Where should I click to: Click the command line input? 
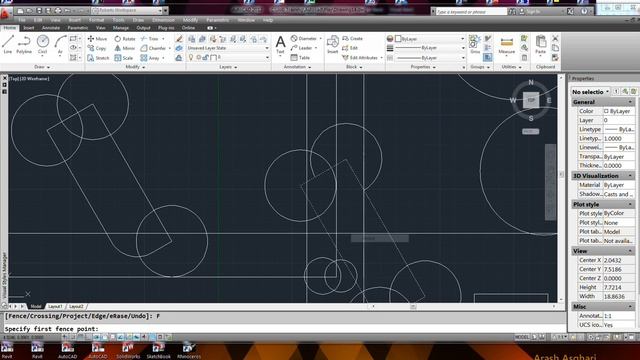(x=284, y=329)
